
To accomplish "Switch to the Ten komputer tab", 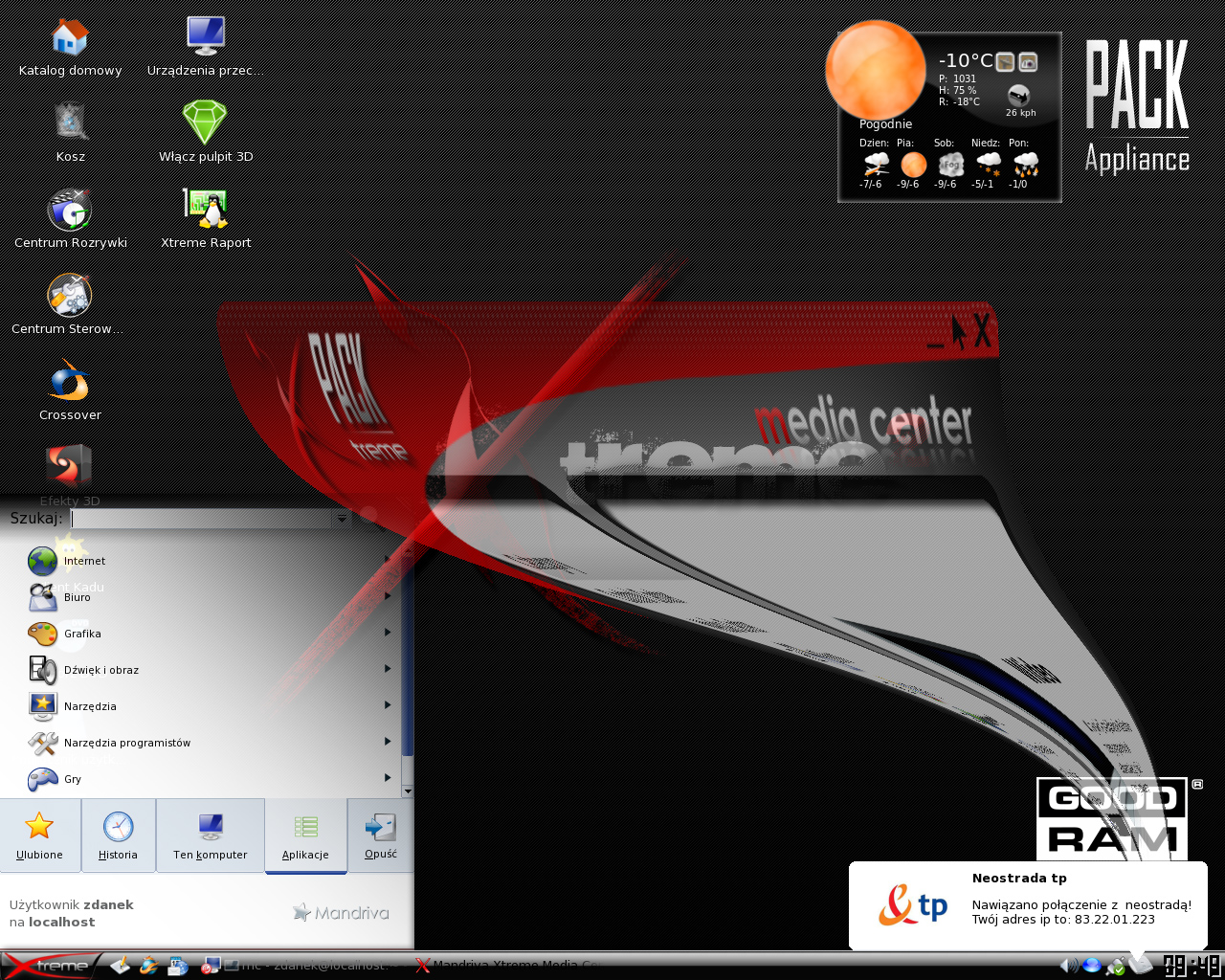I will click(x=211, y=835).
